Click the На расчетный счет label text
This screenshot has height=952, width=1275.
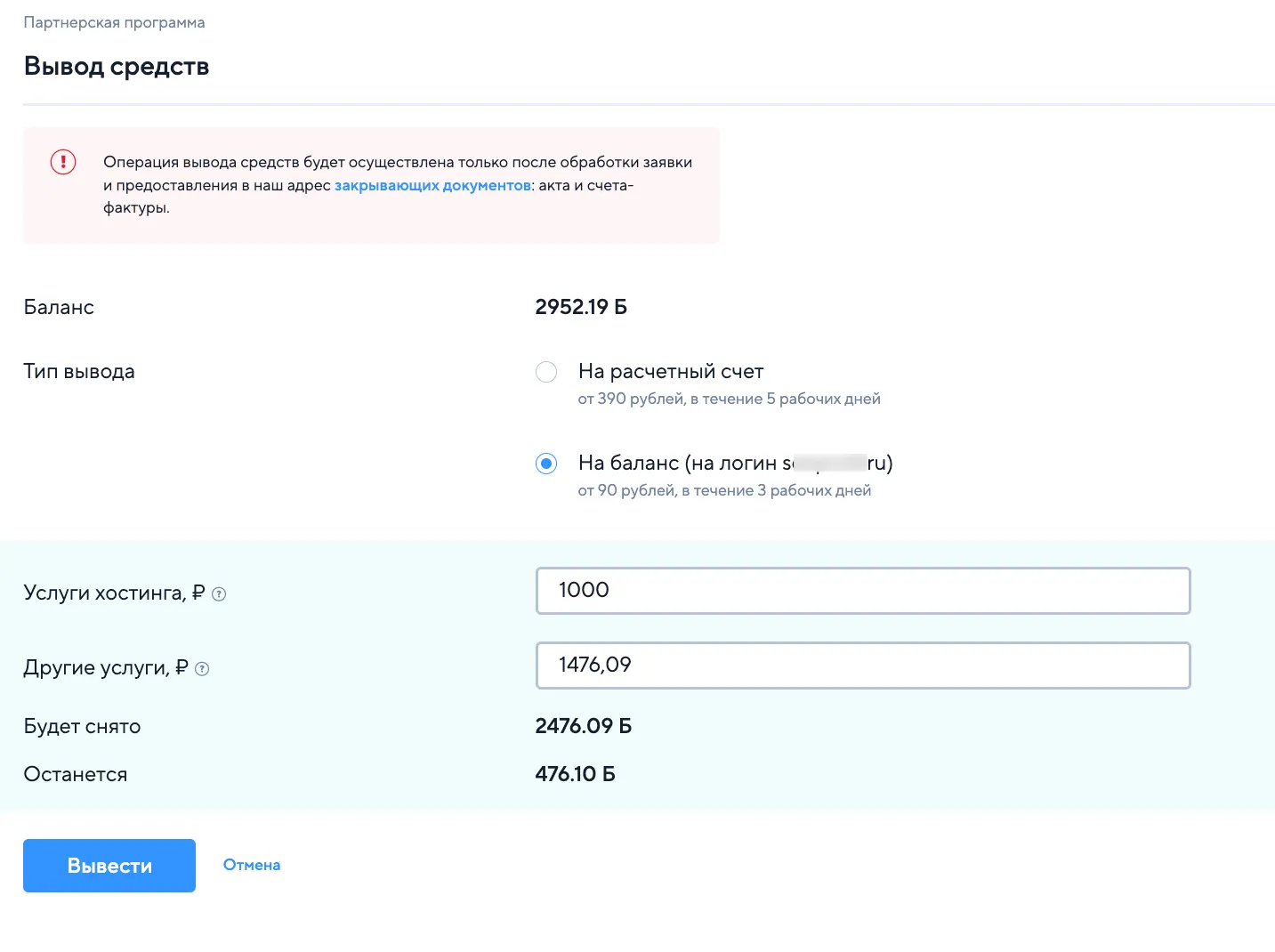(671, 372)
